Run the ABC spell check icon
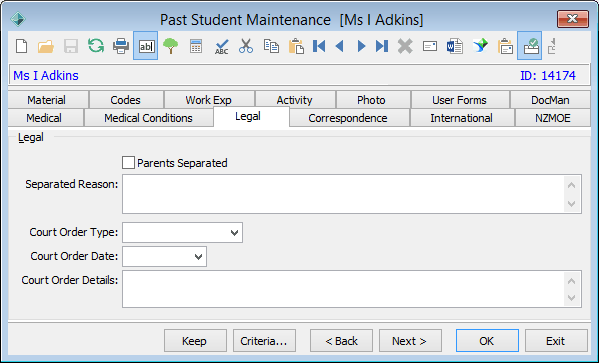 pos(221,46)
